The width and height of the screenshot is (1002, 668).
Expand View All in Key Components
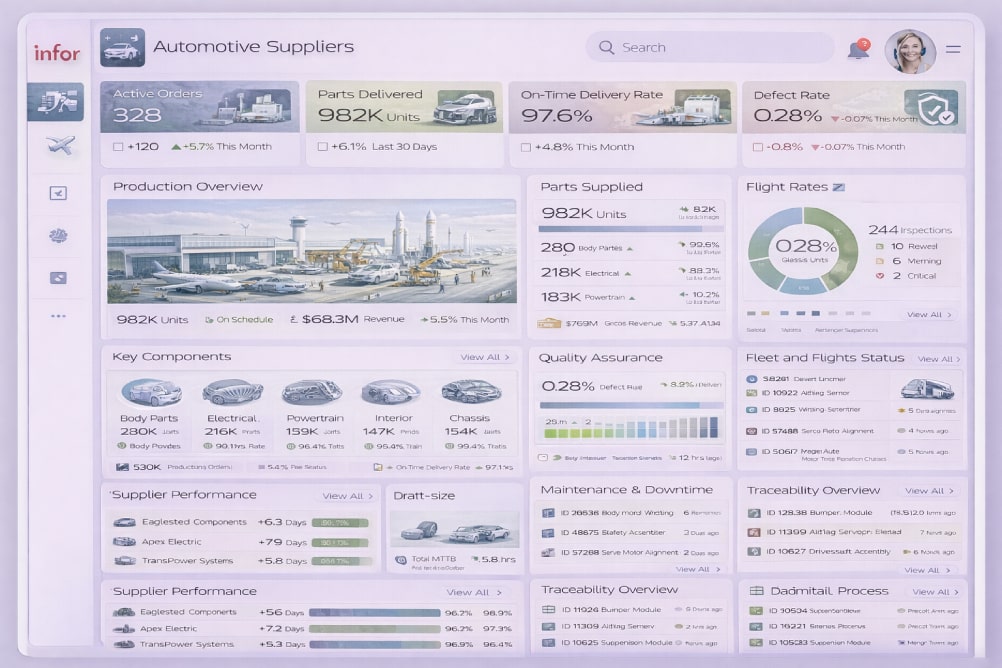tap(485, 357)
